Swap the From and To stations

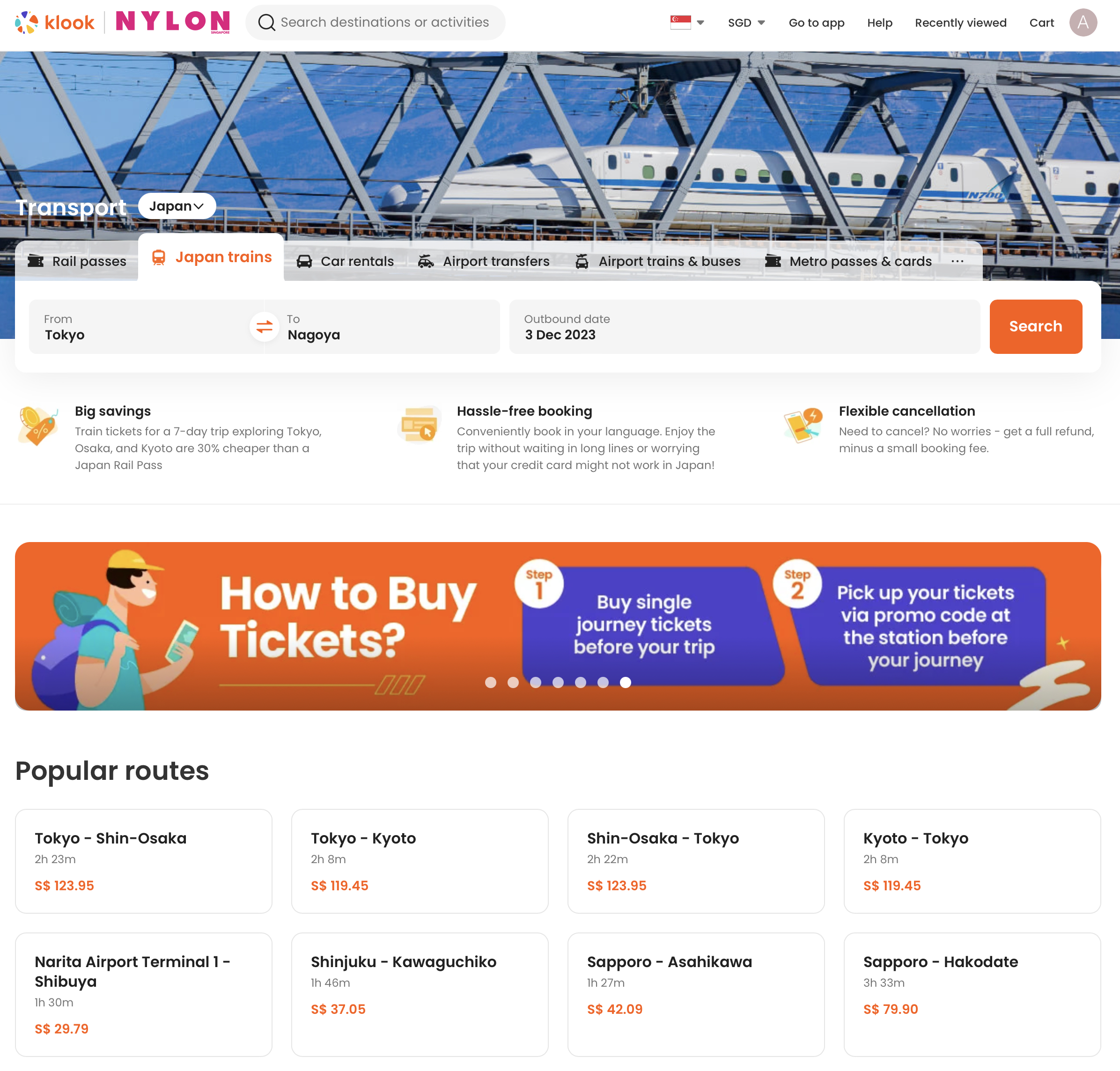point(264,327)
